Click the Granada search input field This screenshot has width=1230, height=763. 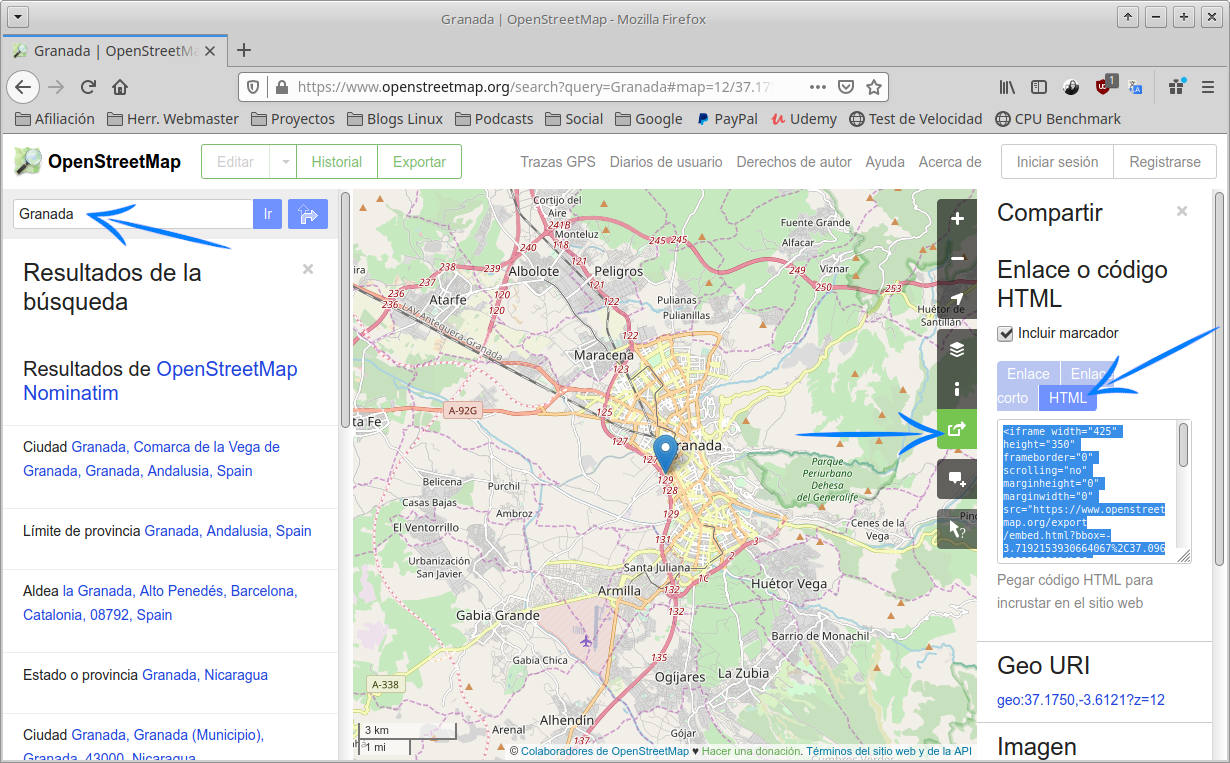(133, 214)
